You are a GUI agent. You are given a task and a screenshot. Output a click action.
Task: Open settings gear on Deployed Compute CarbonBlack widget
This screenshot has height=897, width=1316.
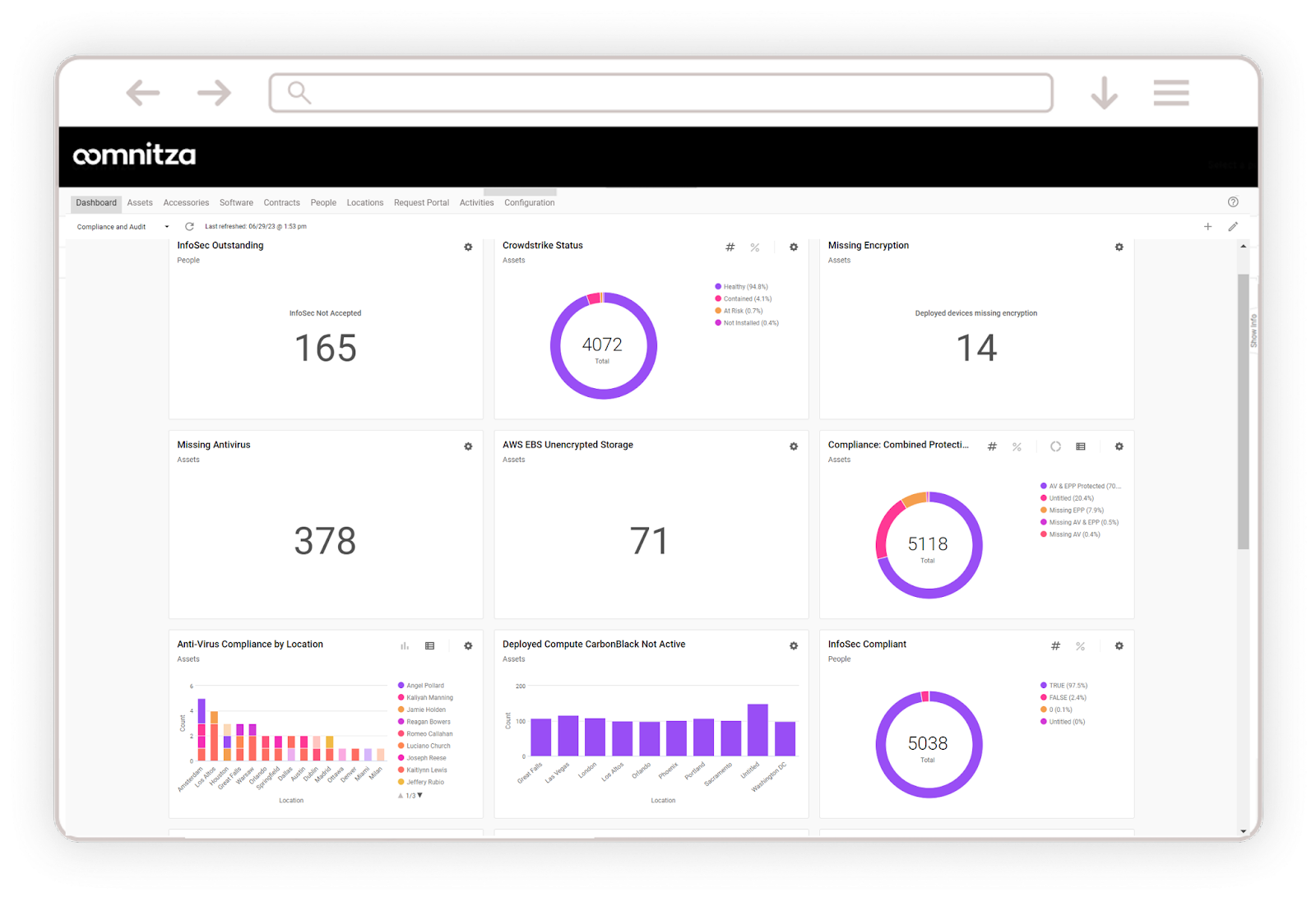pos(794,646)
